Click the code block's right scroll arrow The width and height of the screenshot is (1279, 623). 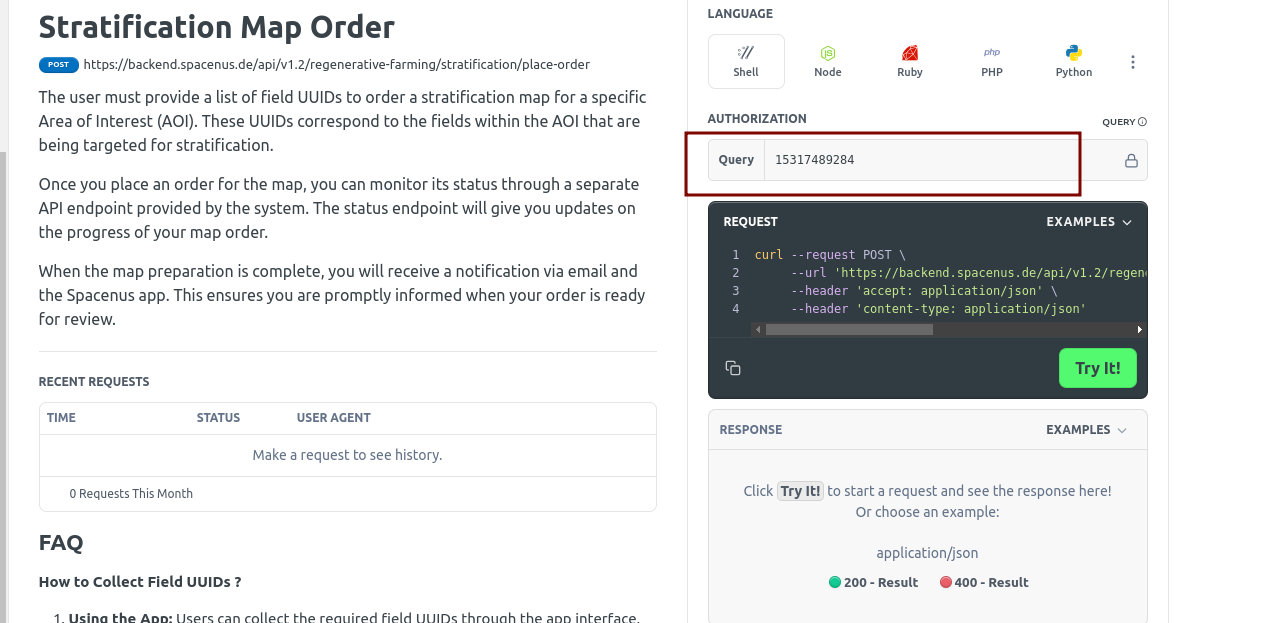click(1139, 328)
